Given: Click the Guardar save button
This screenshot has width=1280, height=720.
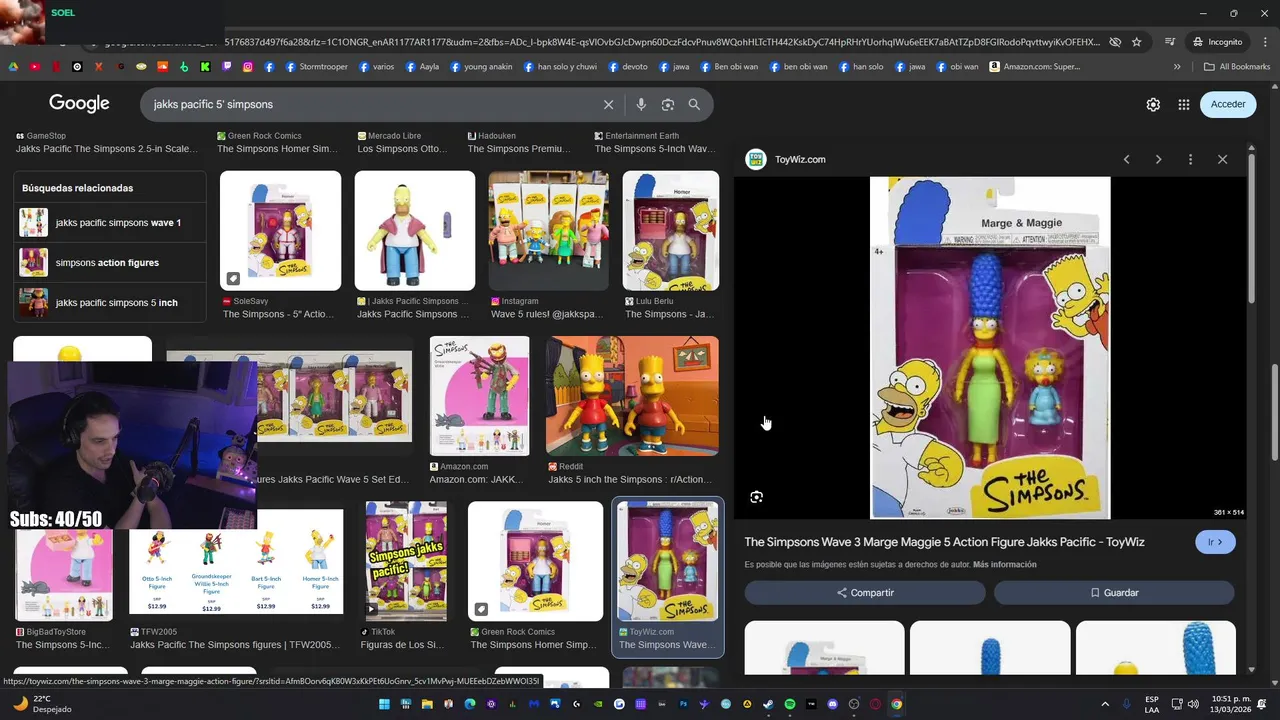Looking at the screenshot, I should 1114,593.
